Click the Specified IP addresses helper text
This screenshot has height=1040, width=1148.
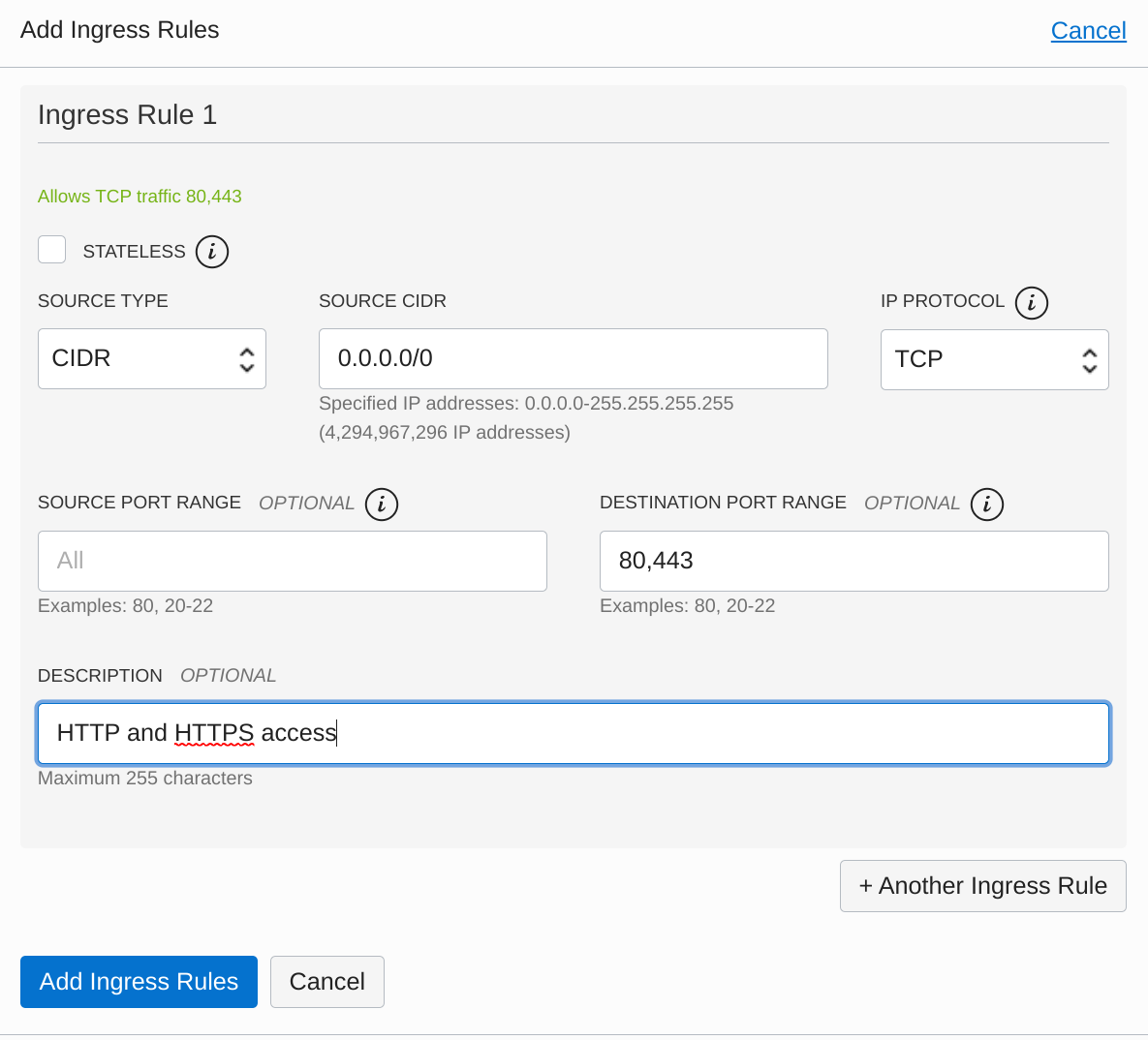pos(525,404)
